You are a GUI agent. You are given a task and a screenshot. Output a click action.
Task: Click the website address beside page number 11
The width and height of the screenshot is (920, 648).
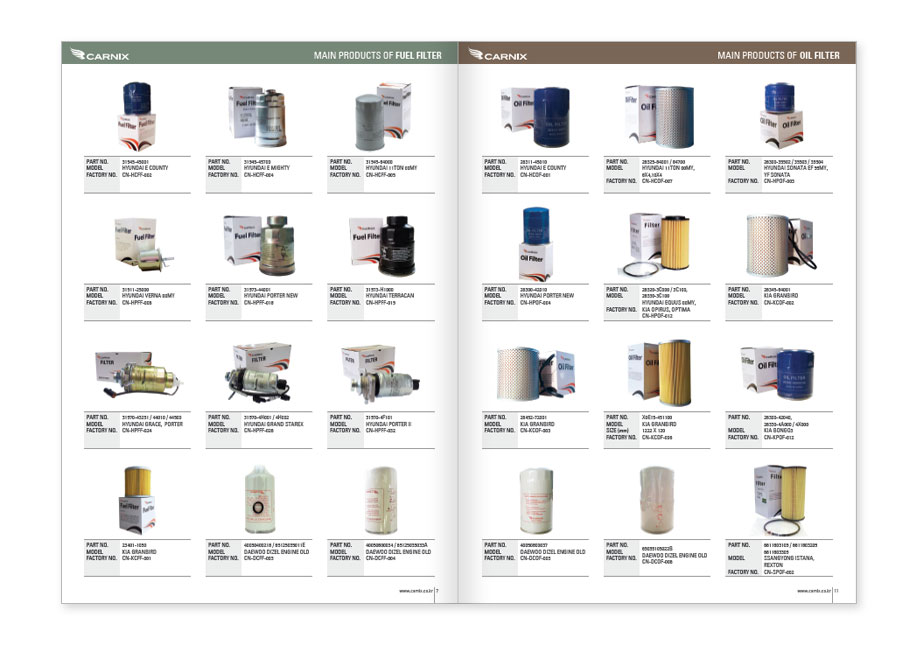[814, 591]
